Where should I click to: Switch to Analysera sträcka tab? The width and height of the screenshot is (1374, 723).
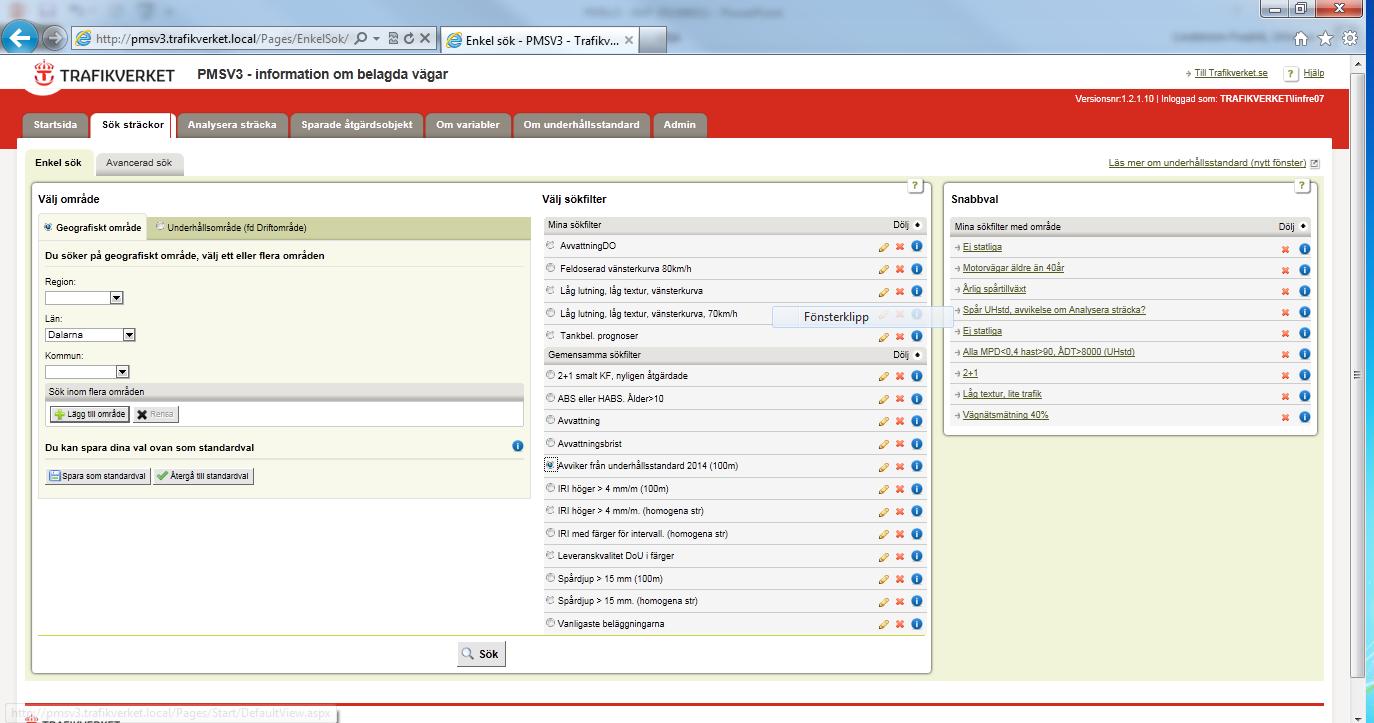click(x=234, y=125)
